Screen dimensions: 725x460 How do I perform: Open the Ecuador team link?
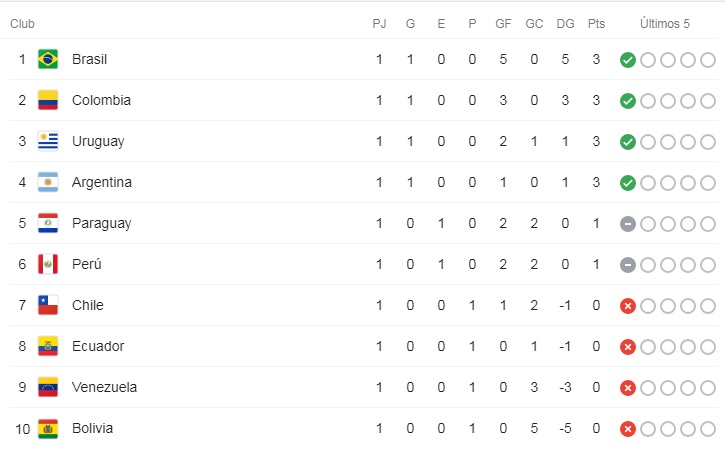[x=98, y=346]
